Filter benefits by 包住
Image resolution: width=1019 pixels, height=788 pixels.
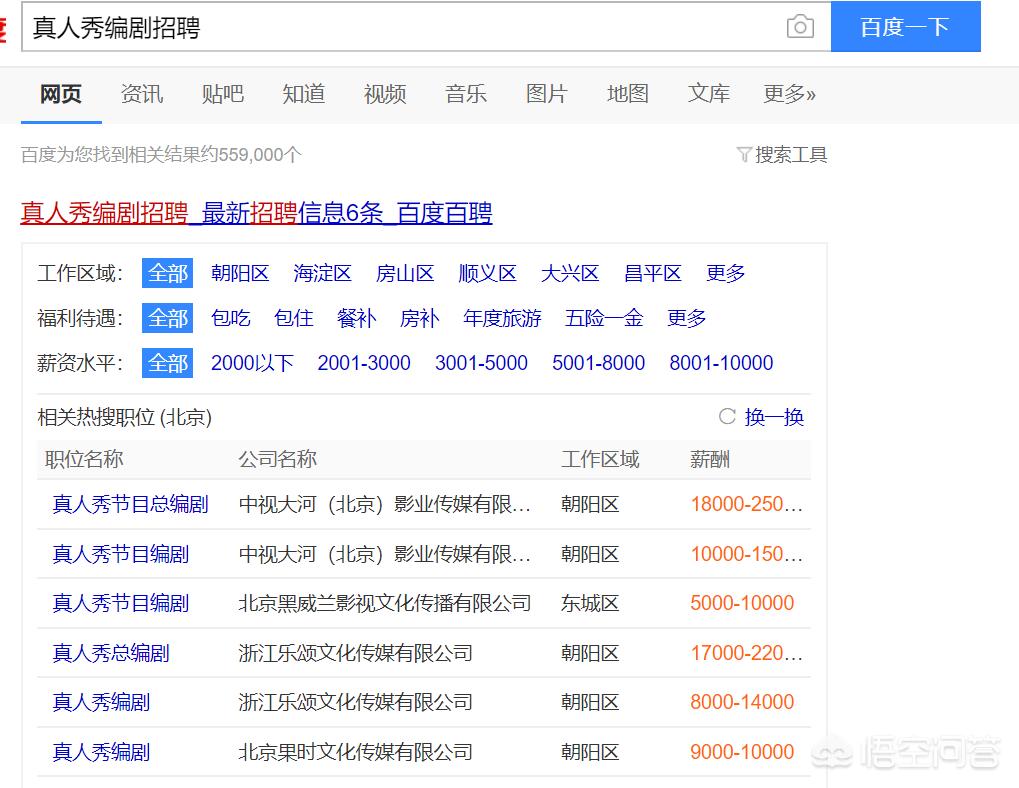[294, 318]
